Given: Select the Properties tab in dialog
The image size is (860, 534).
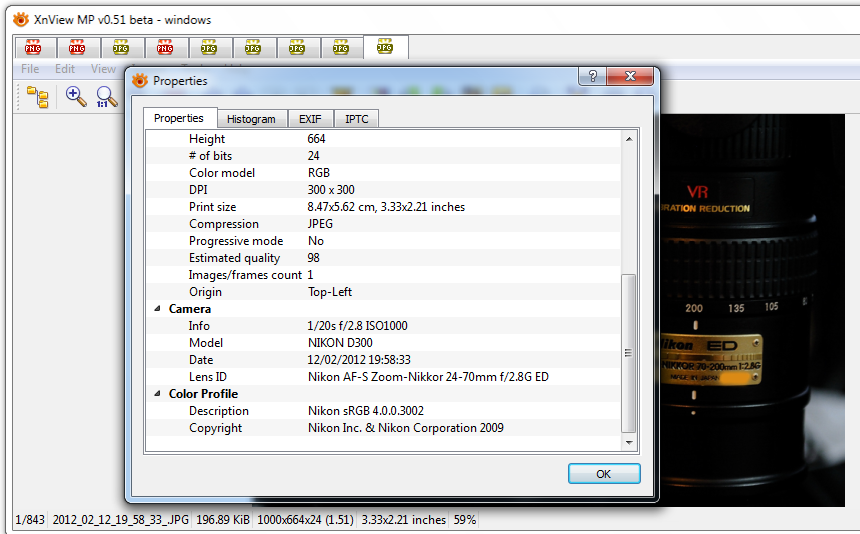Looking at the screenshot, I should [x=179, y=118].
